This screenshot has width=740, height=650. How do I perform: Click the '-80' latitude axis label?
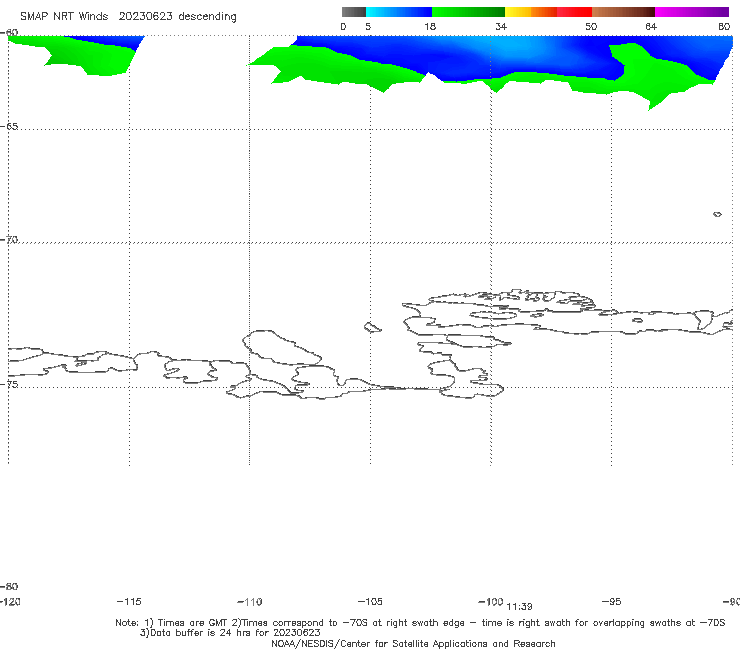point(9,586)
